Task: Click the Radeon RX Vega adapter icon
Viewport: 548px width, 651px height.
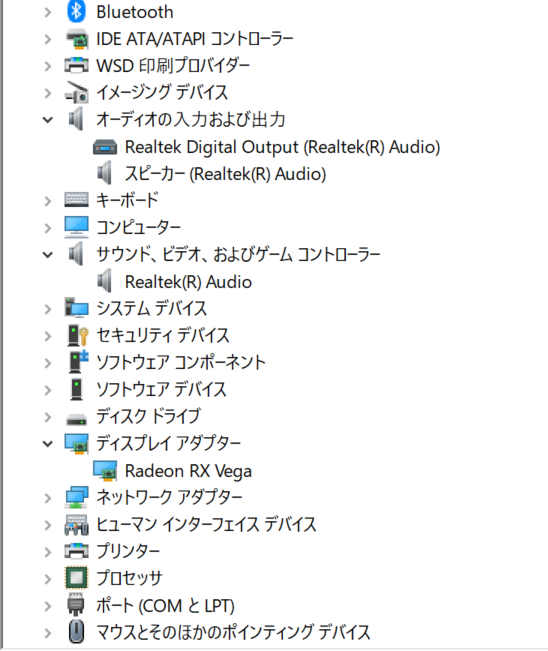Action: [x=105, y=470]
